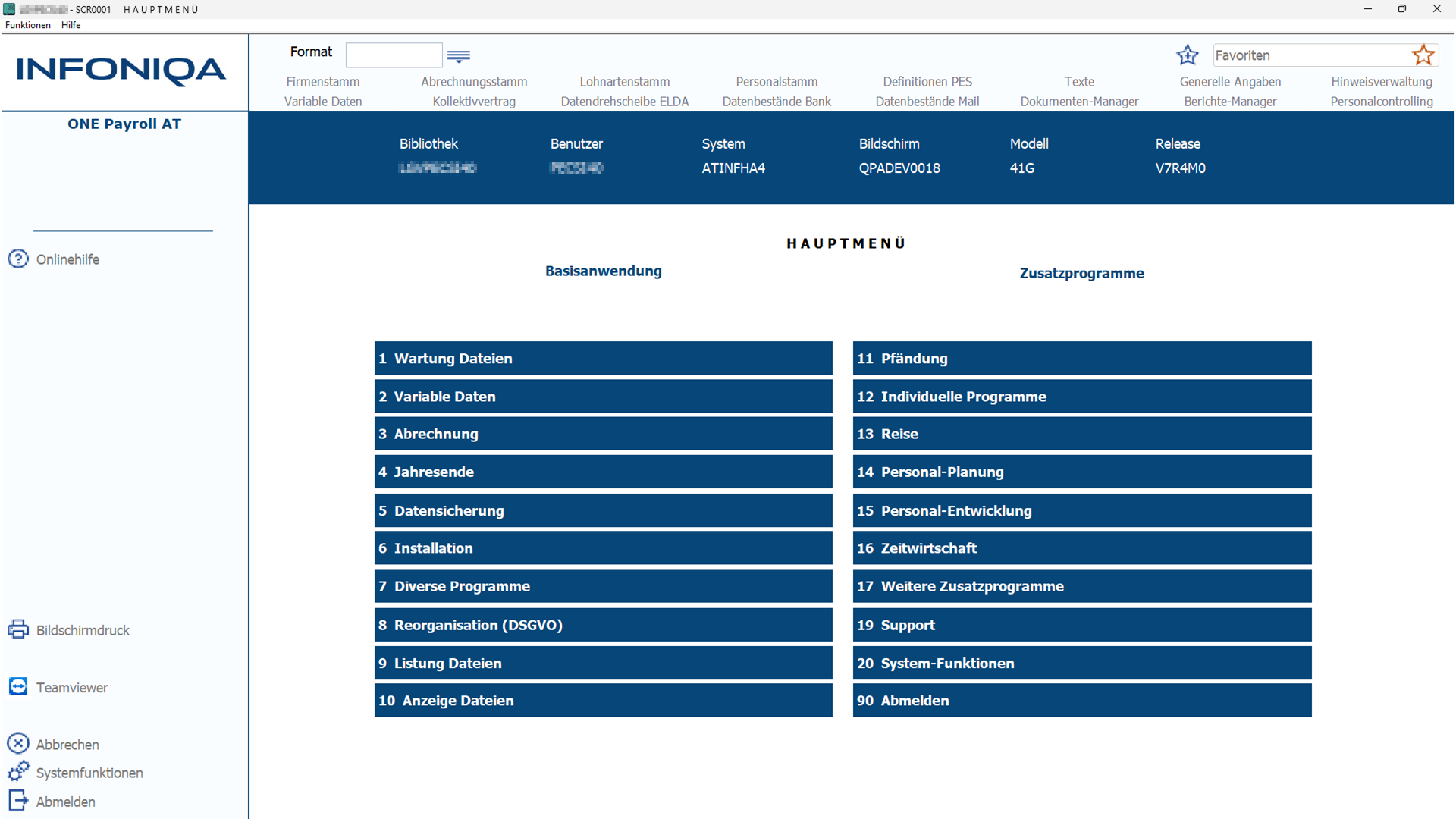
Task: Click the Abmelden logout icon
Action: pyautogui.click(x=18, y=801)
